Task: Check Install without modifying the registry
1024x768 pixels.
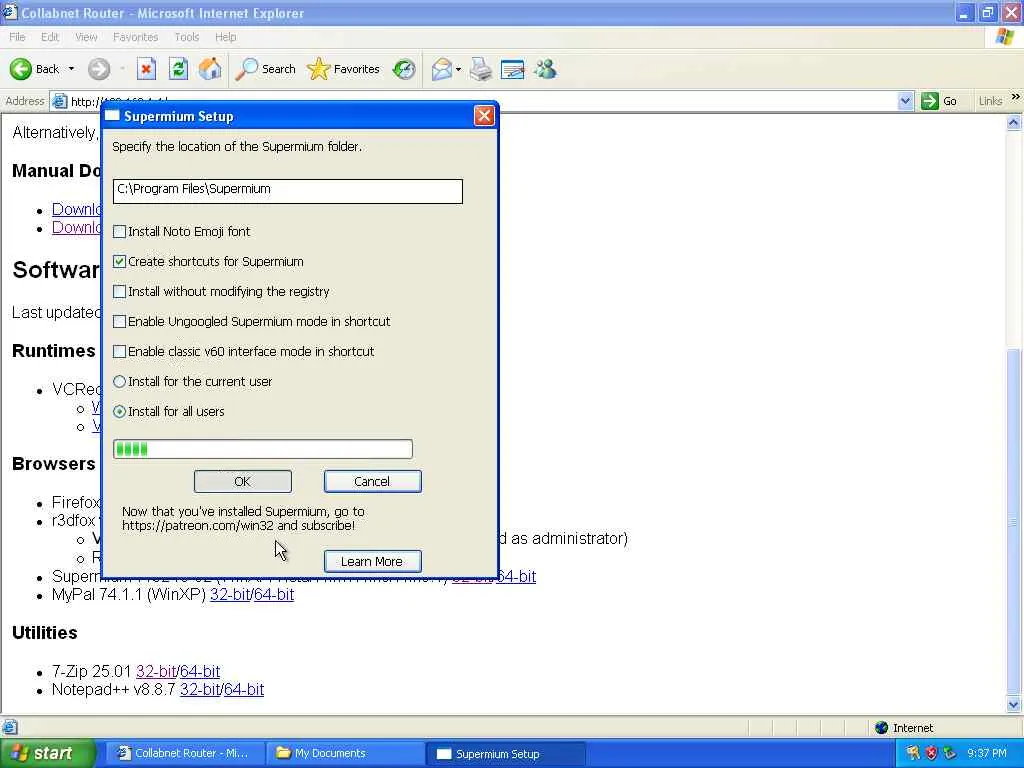Action: coord(120,292)
